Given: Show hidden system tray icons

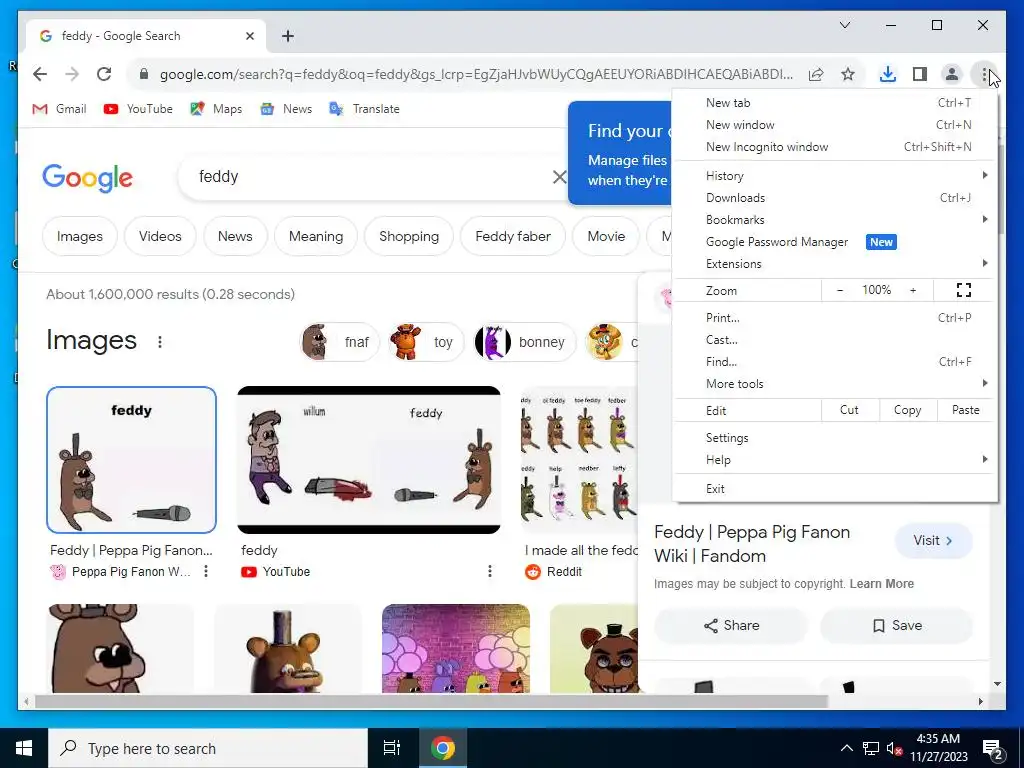Looking at the screenshot, I should 846,748.
